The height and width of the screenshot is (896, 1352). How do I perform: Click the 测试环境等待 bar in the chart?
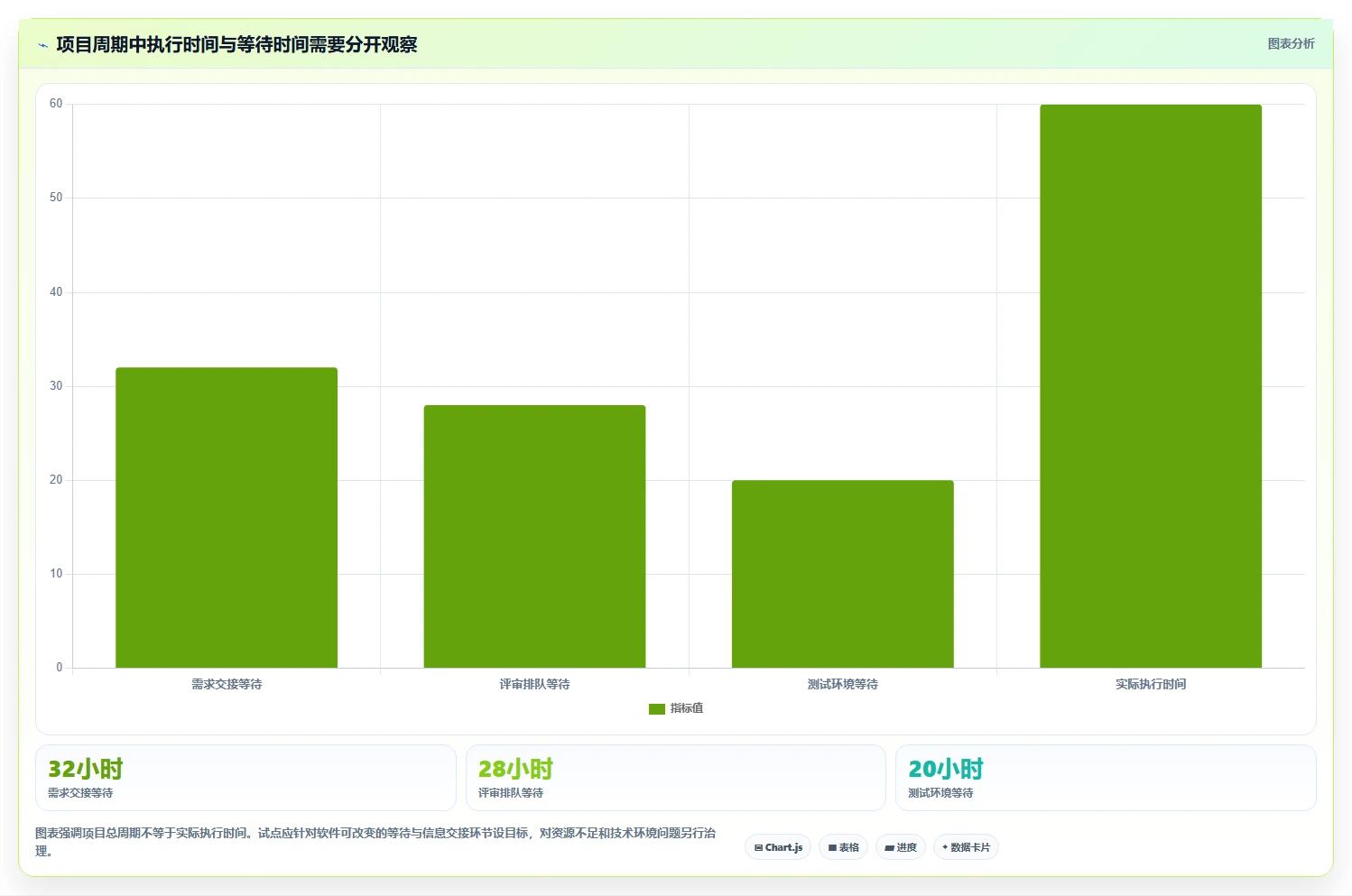[x=842, y=574]
